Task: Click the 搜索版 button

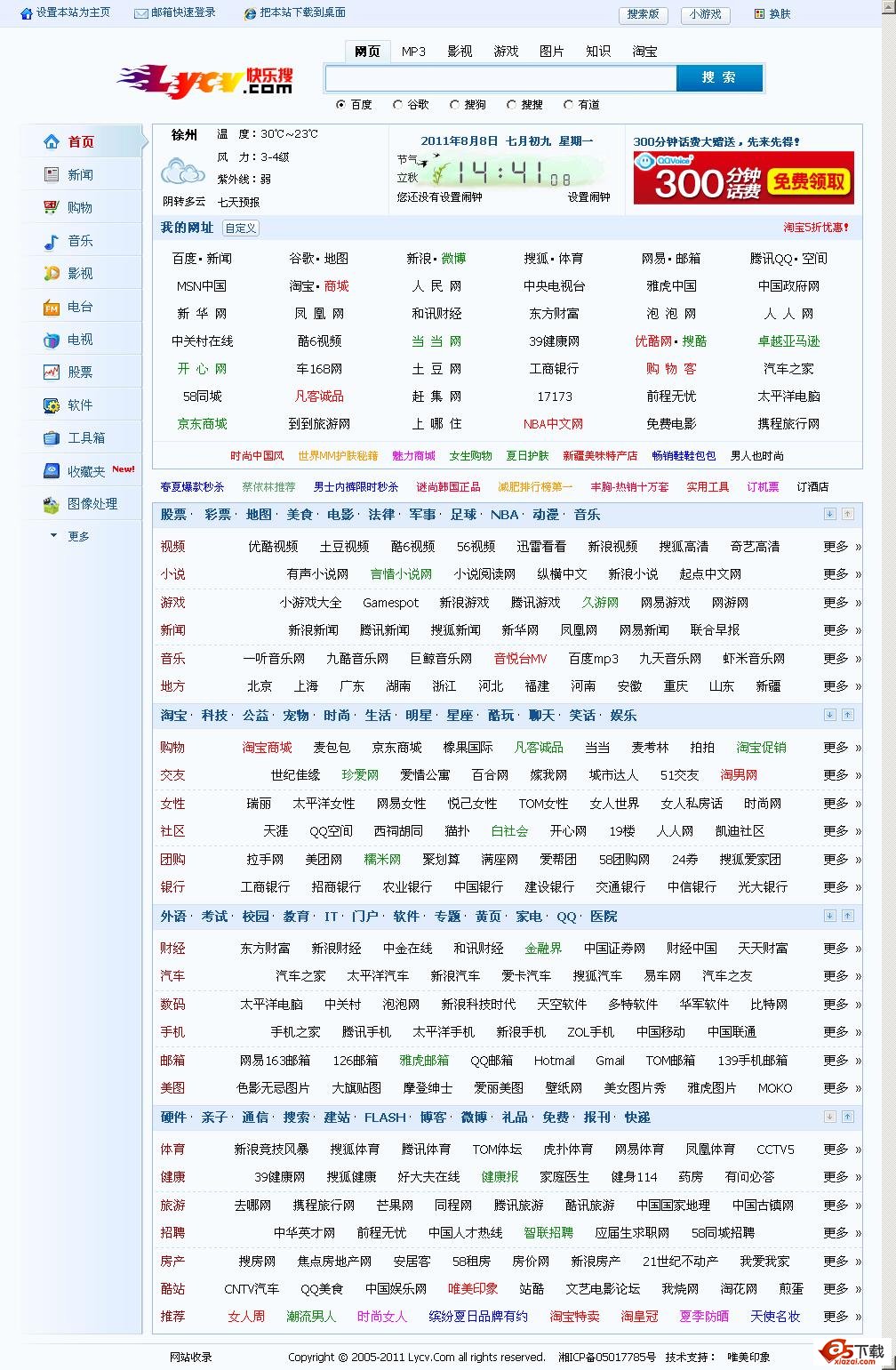Action: (644, 14)
